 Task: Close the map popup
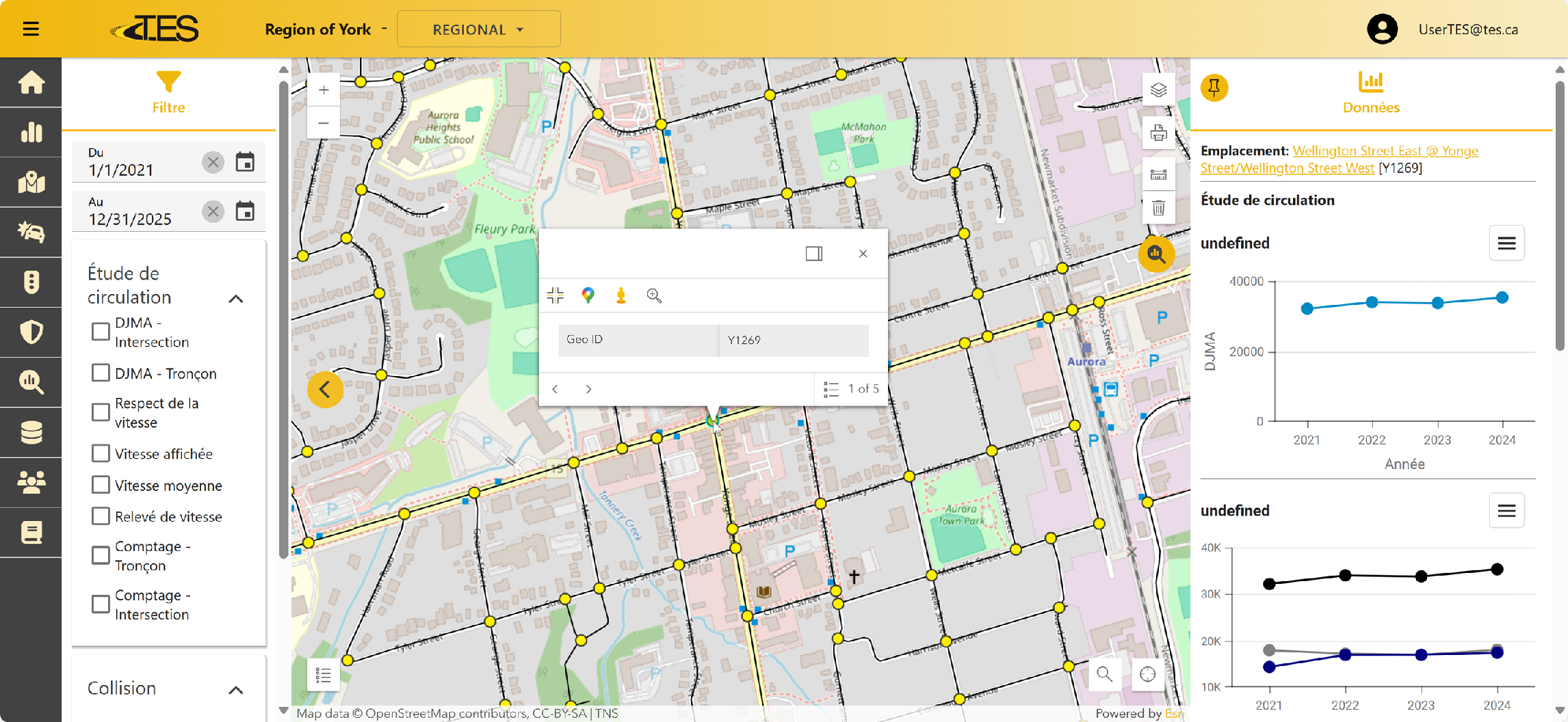tap(863, 254)
